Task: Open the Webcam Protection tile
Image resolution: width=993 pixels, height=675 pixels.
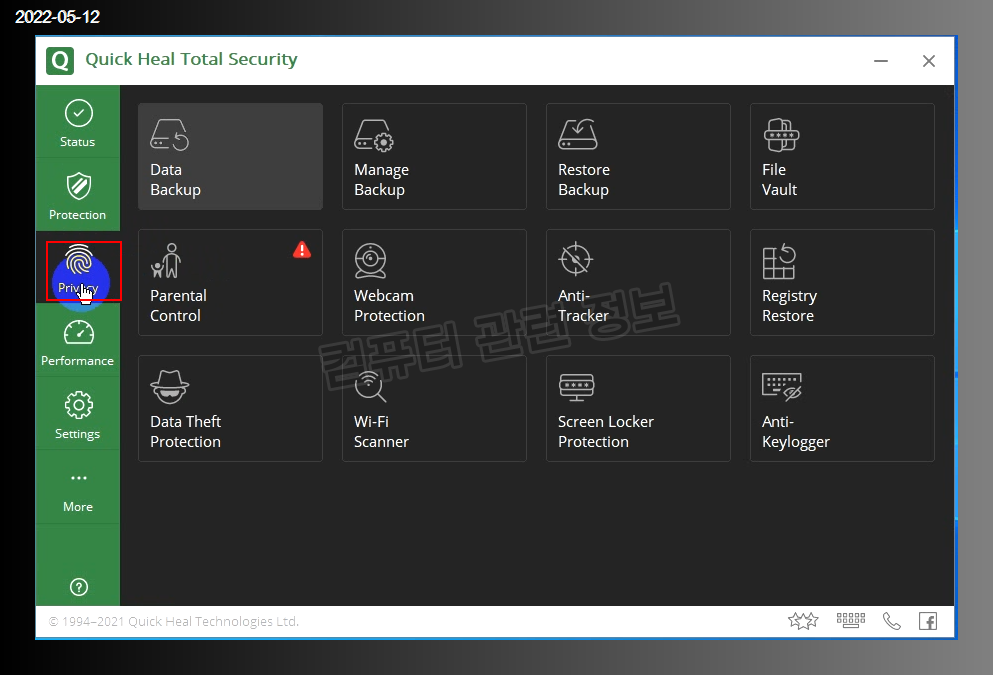Action: tap(434, 282)
